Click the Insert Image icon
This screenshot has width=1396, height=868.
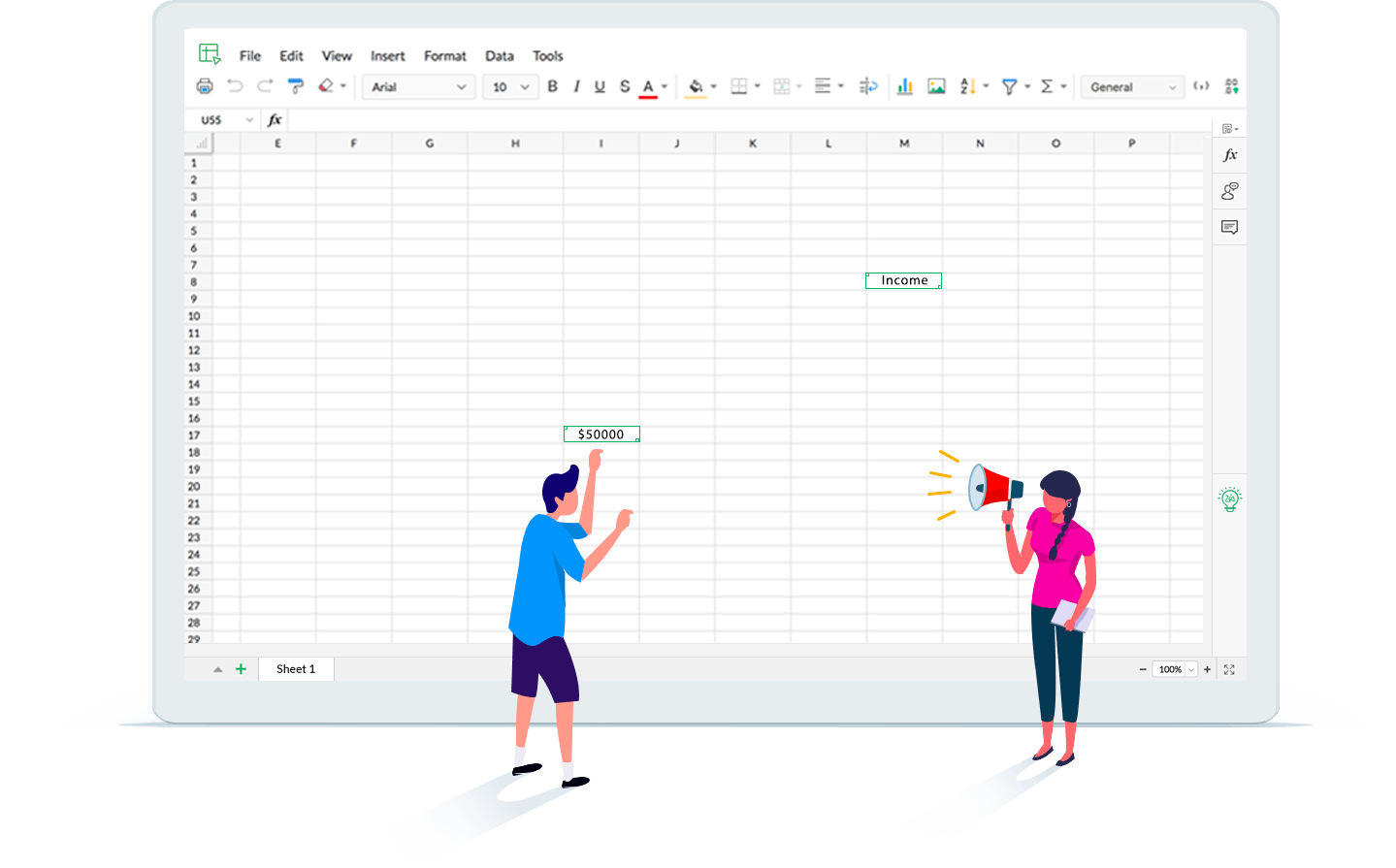pos(936,86)
